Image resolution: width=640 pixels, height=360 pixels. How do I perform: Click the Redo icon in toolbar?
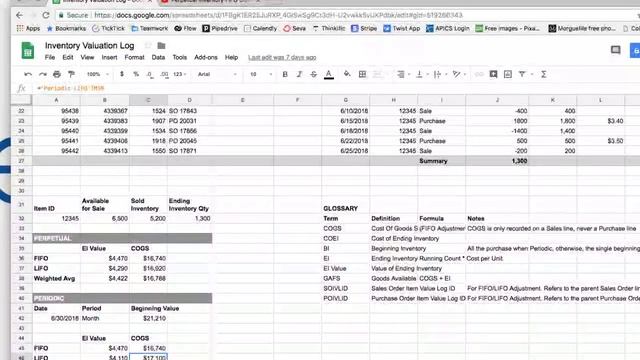(42, 74)
